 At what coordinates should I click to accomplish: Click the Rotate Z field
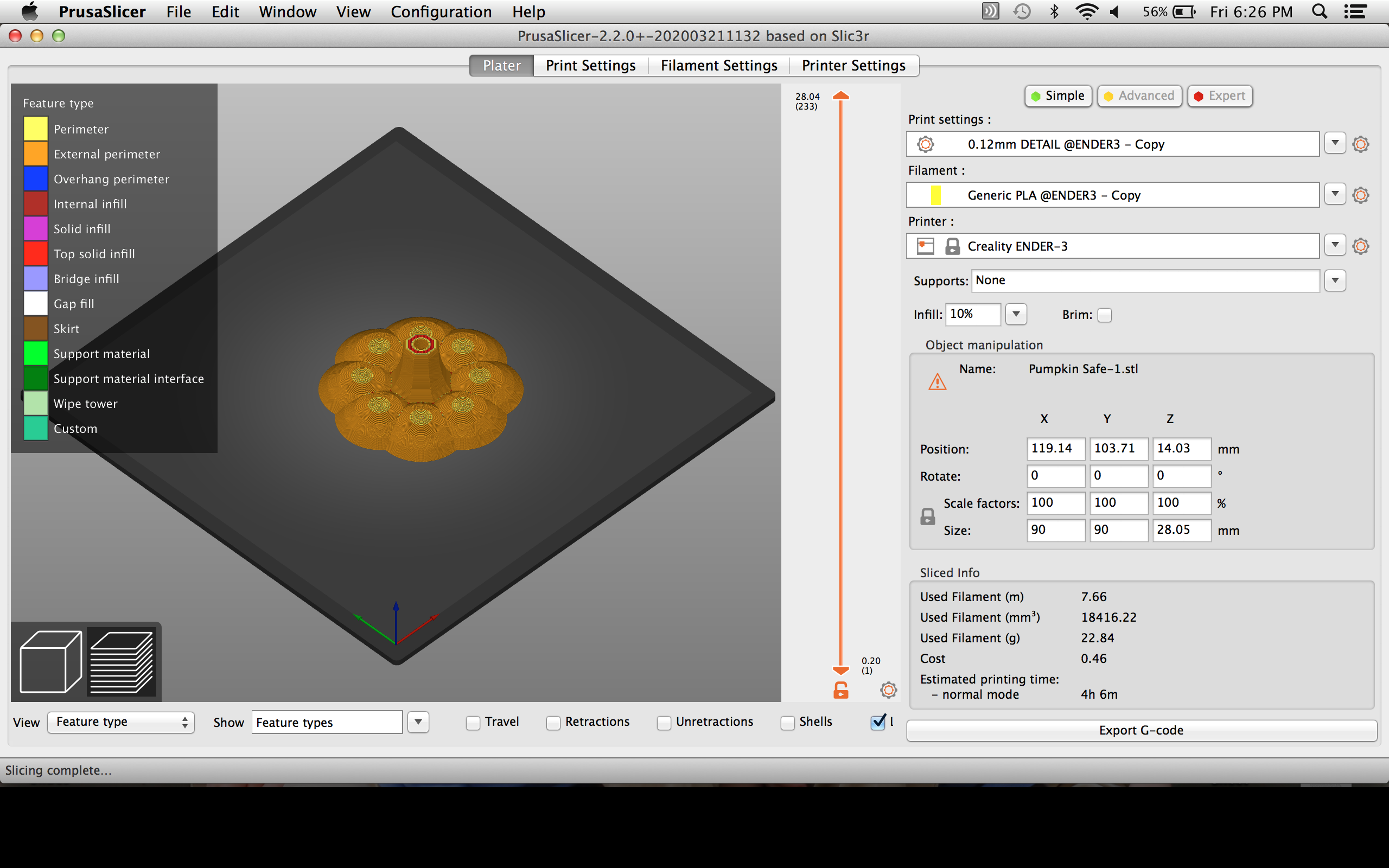pos(1181,476)
